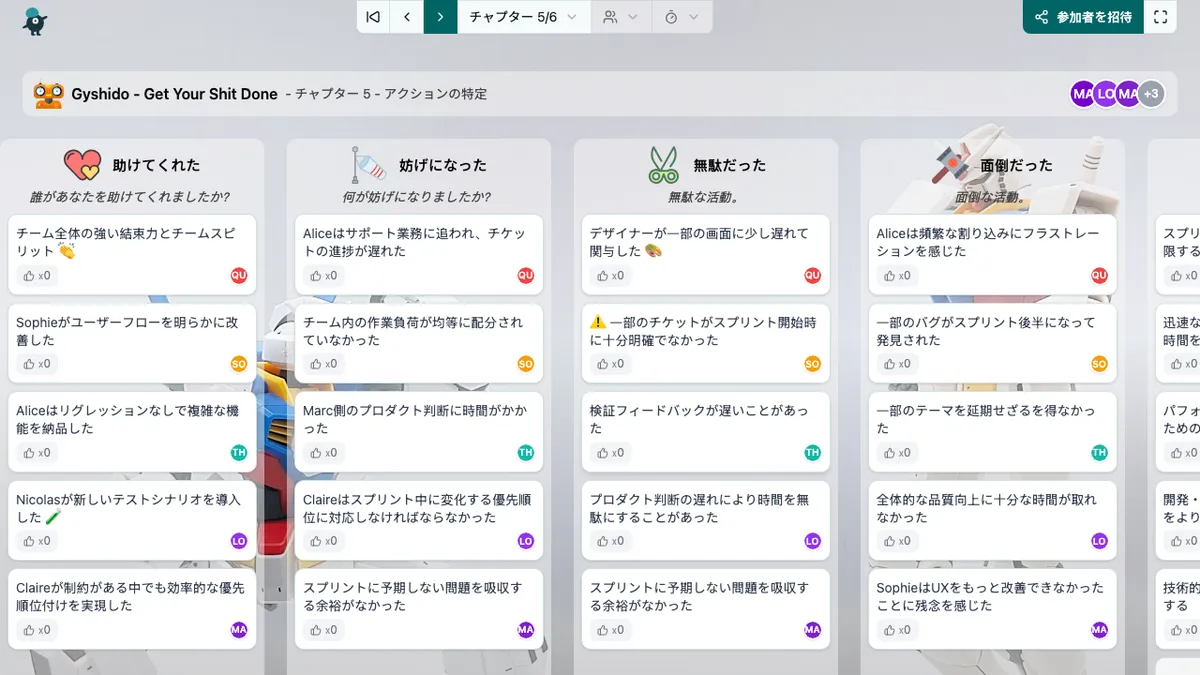Viewport: 1200px width, 675px height.
Task: Jump to first chapter using skip-back icon
Action: pyautogui.click(x=373, y=17)
